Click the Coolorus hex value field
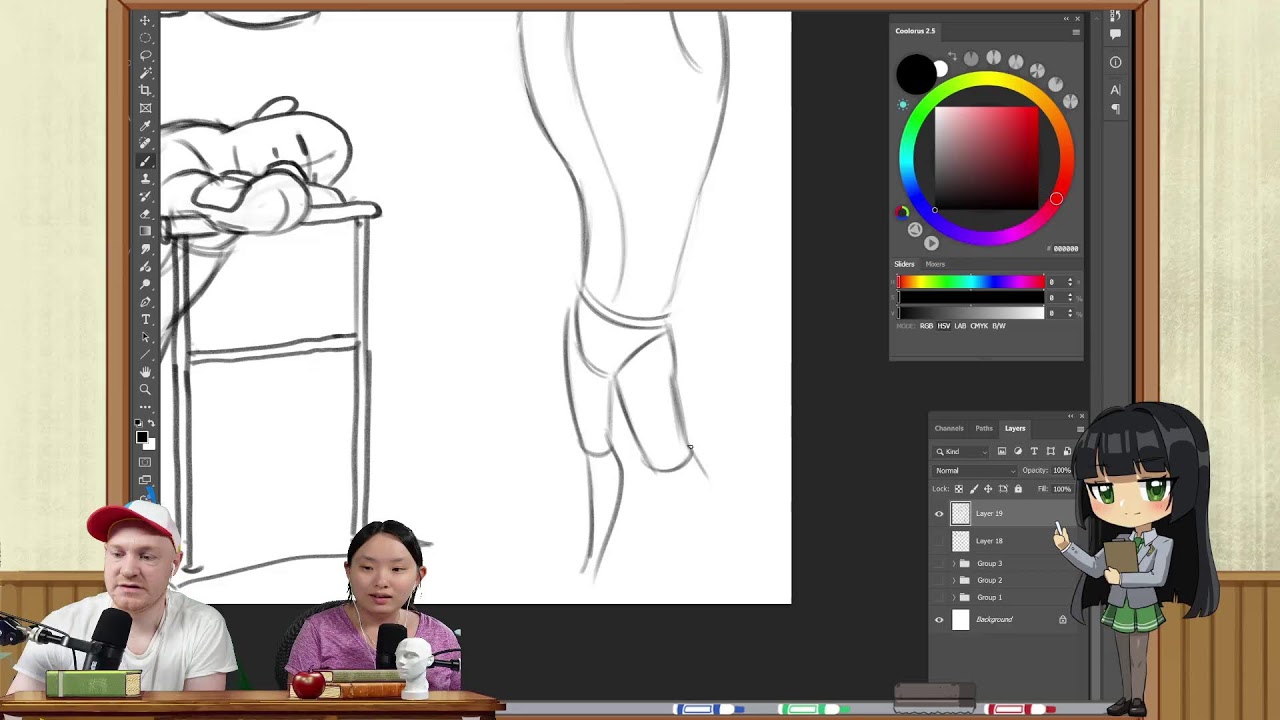The image size is (1280, 720). [1065, 248]
